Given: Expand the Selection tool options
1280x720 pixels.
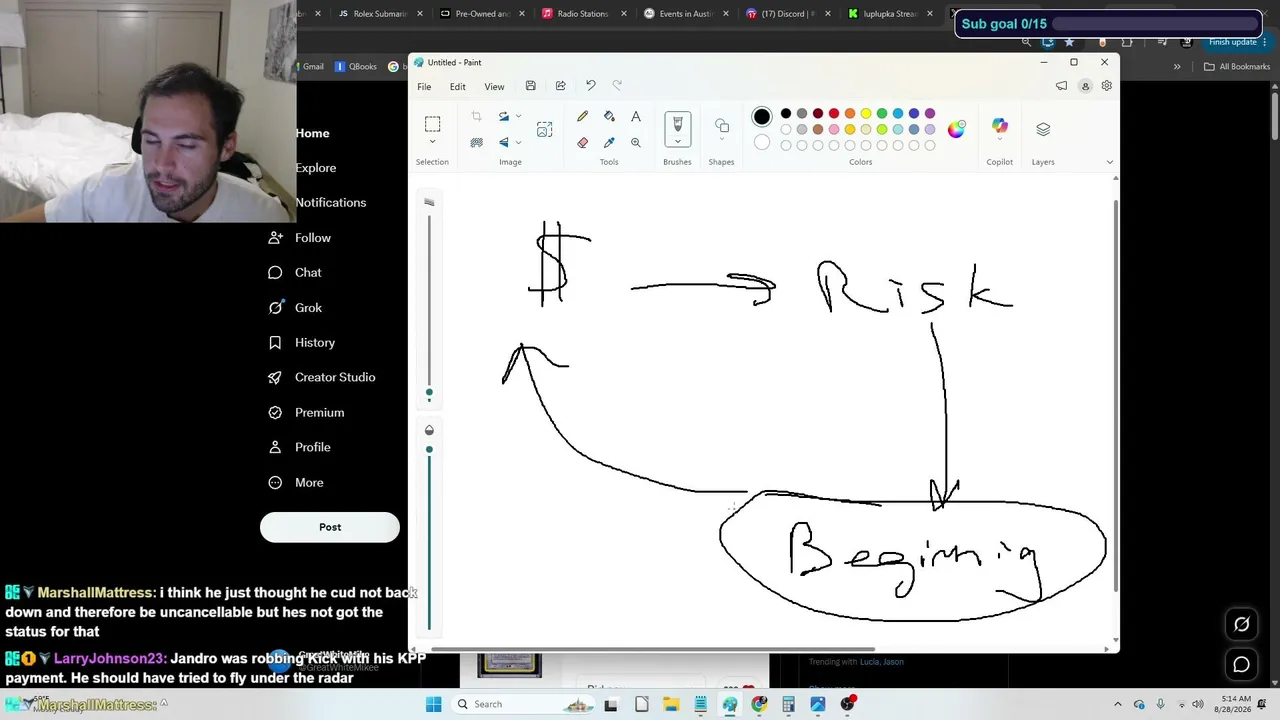Looking at the screenshot, I should tap(432, 142).
